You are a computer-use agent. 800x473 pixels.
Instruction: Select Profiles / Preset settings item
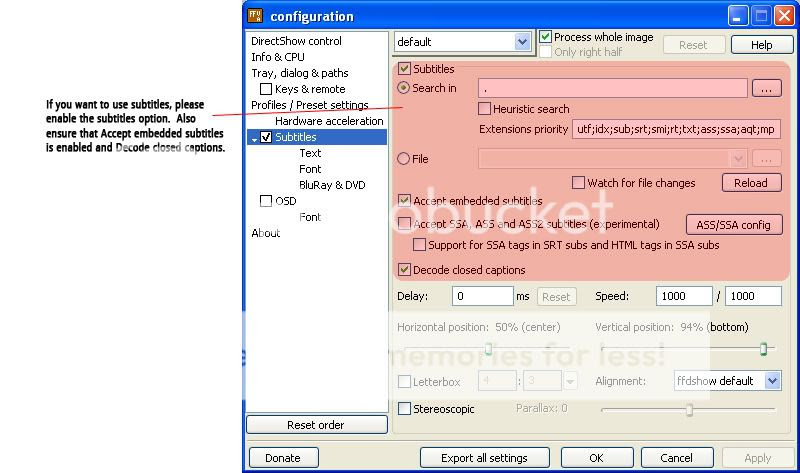(310, 105)
